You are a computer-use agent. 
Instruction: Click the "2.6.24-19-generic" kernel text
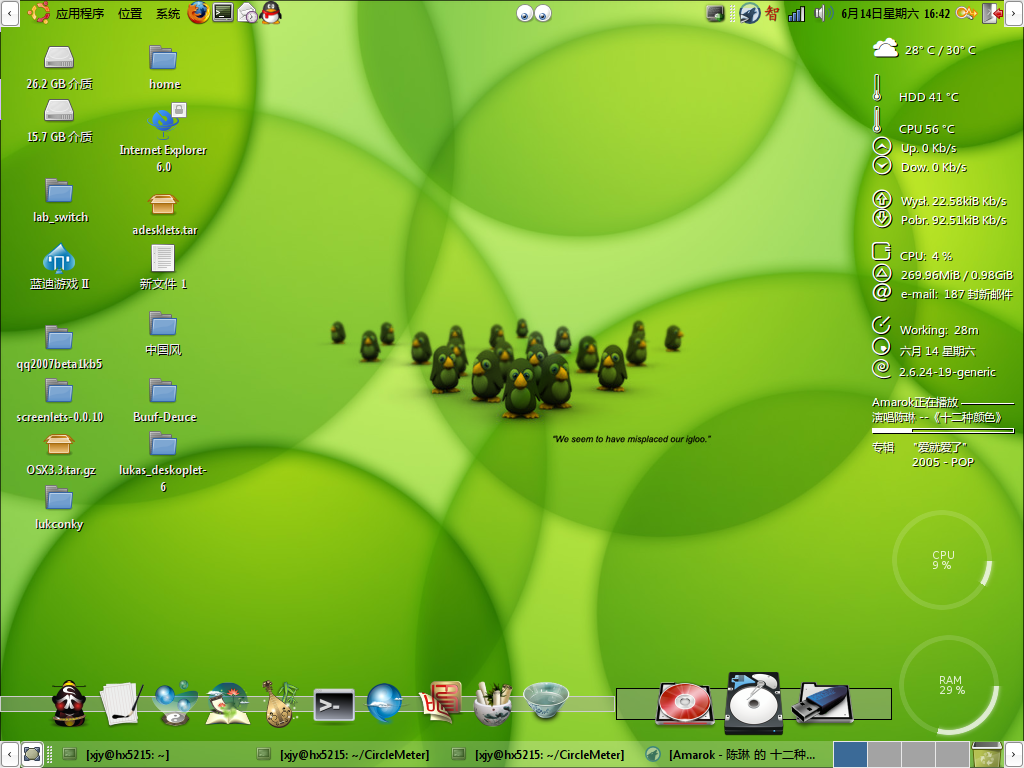pyautogui.click(x=948, y=372)
